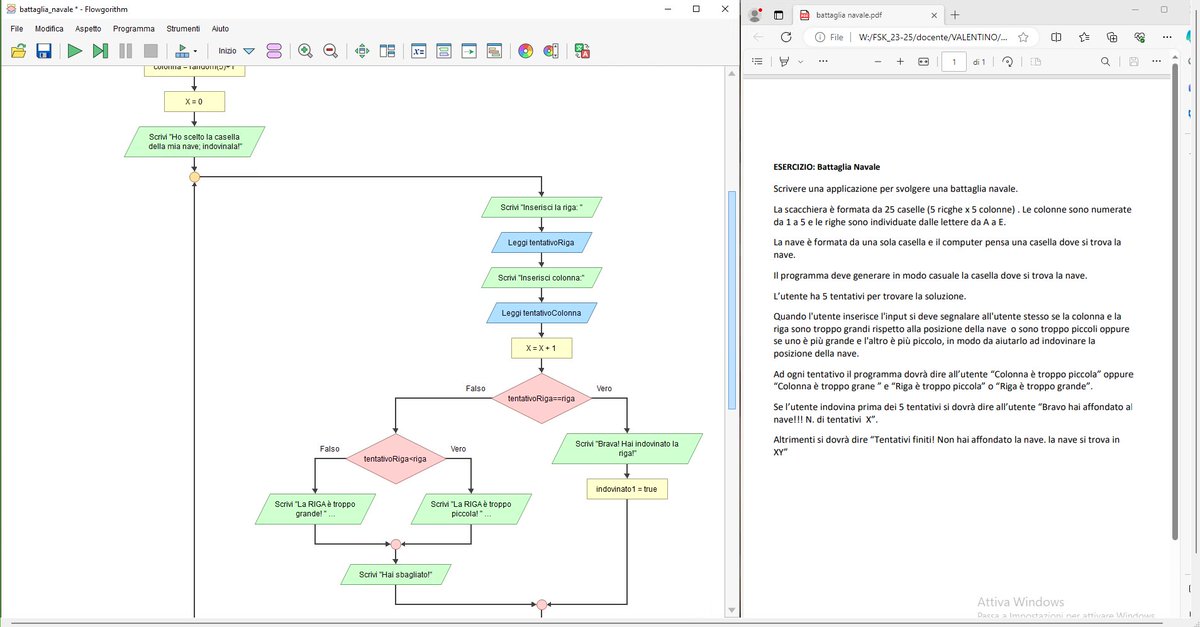Open the Aiuto menu
The image size is (1200, 627).
220,29
